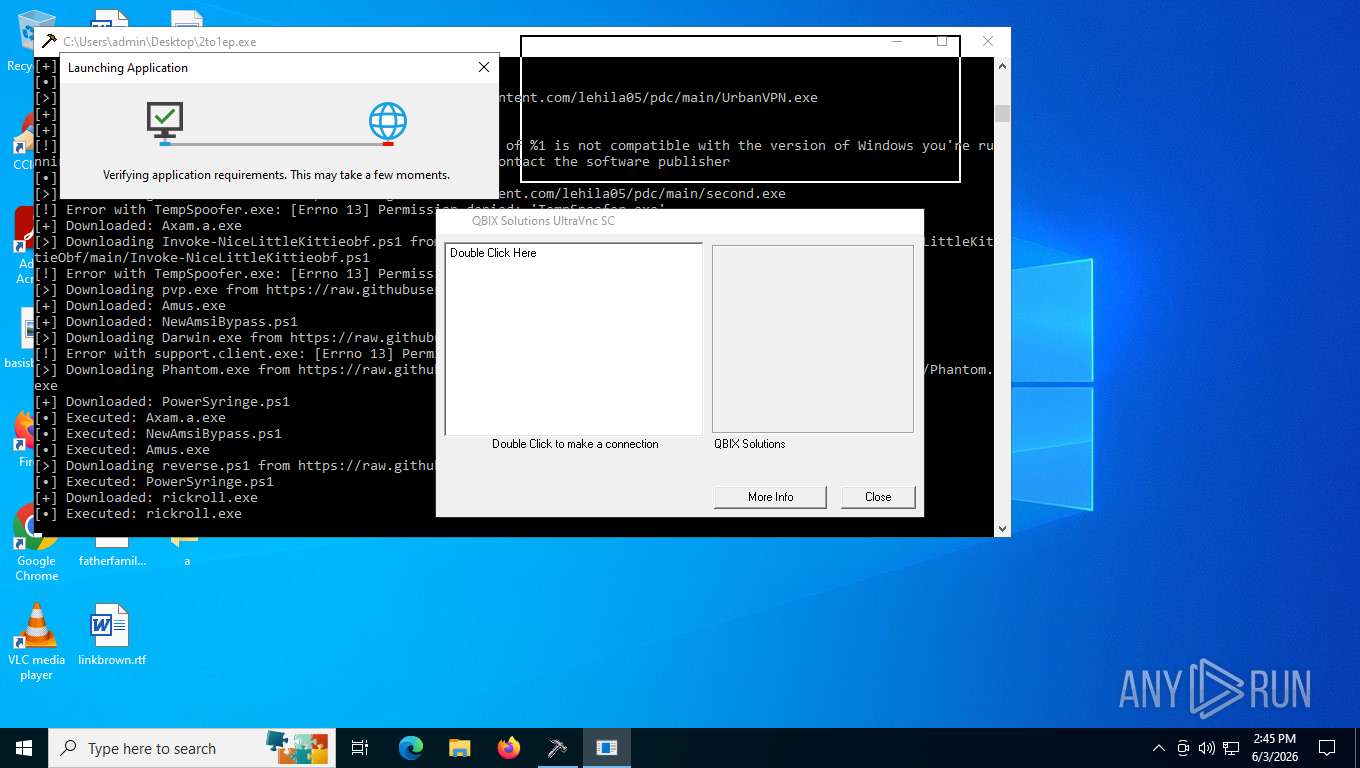Click the Launching Application title text

(128, 68)
